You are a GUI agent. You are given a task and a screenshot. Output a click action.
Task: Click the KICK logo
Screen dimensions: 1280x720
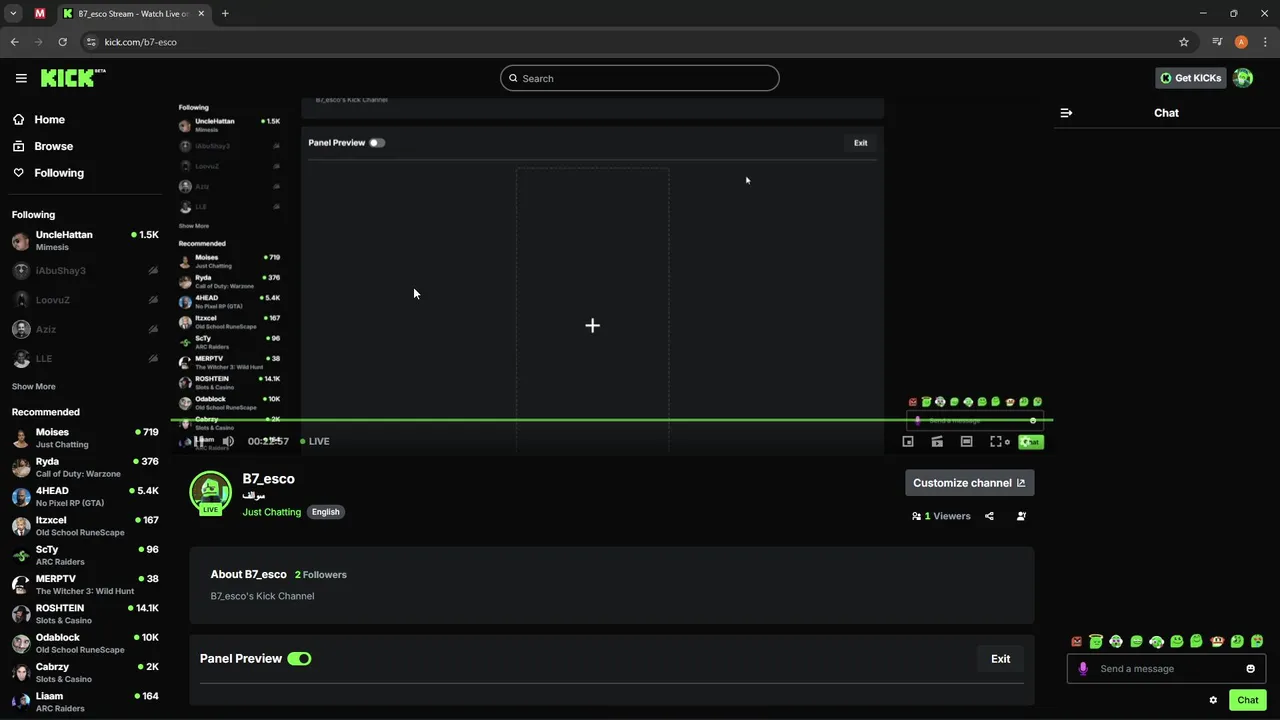coord(72,78)
